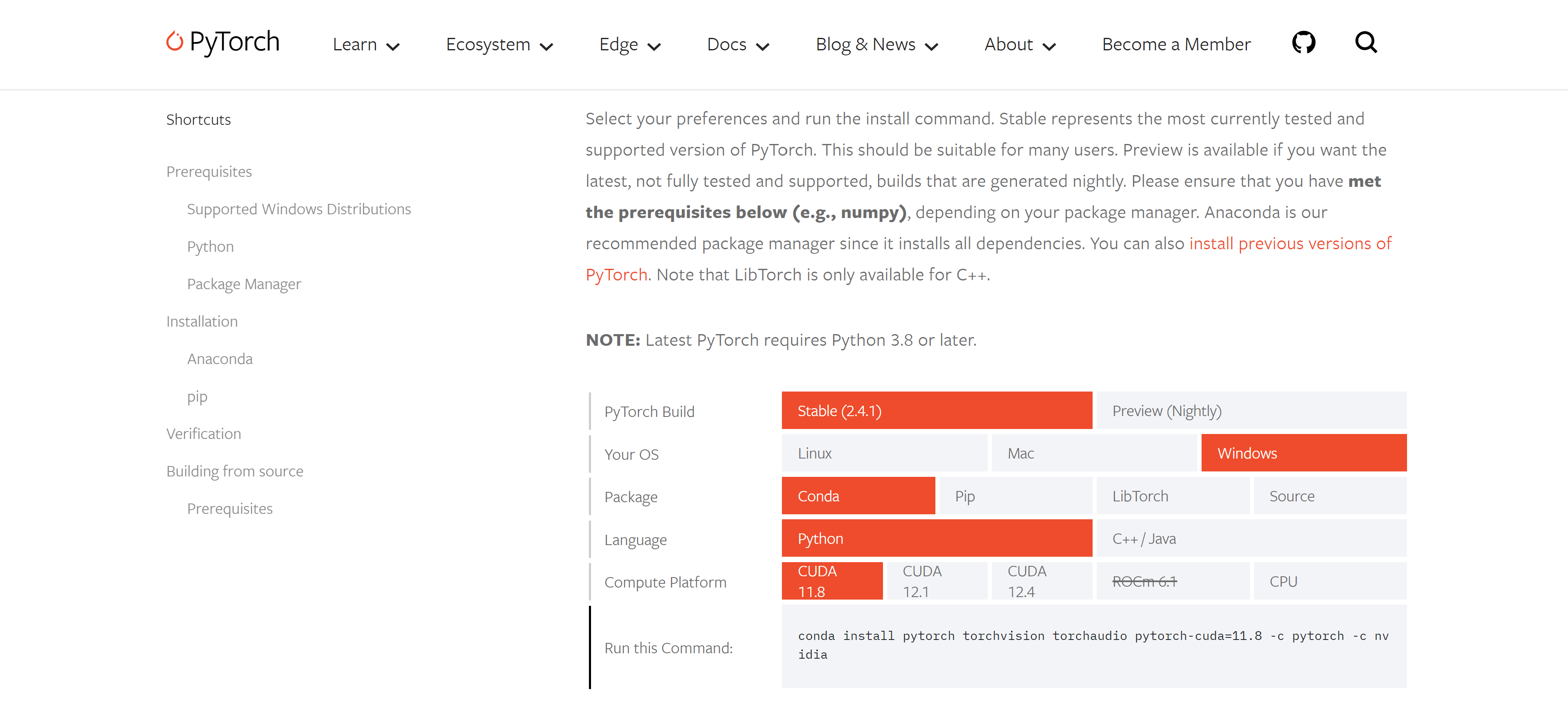Pick CUDA 12.4 compute platform
The width and height of the screenshot is (1568, 724).
(x=1042, y=581)
